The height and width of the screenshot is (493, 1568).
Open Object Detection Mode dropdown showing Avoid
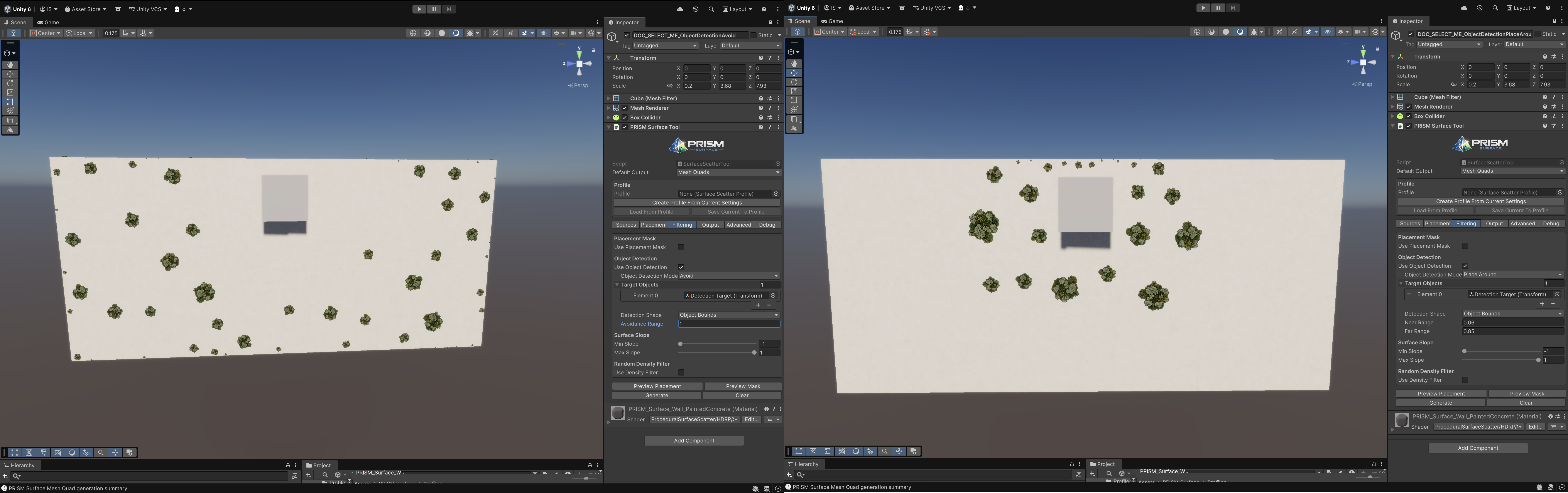tap(729, 276)
